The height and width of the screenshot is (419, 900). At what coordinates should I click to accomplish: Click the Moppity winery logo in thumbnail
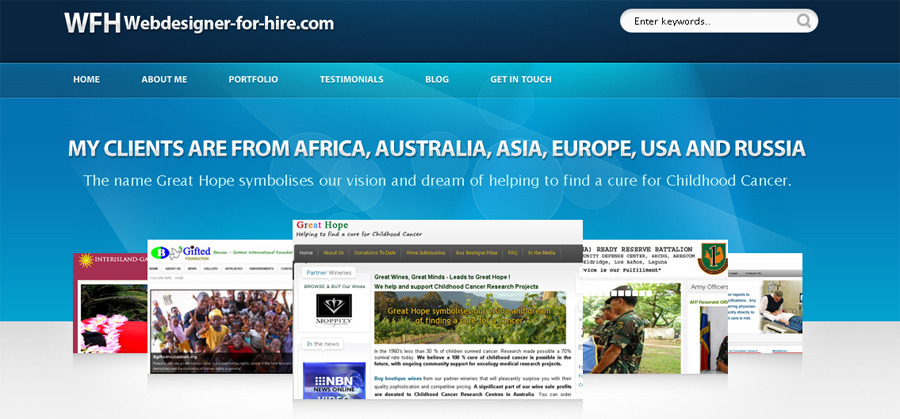334,309
